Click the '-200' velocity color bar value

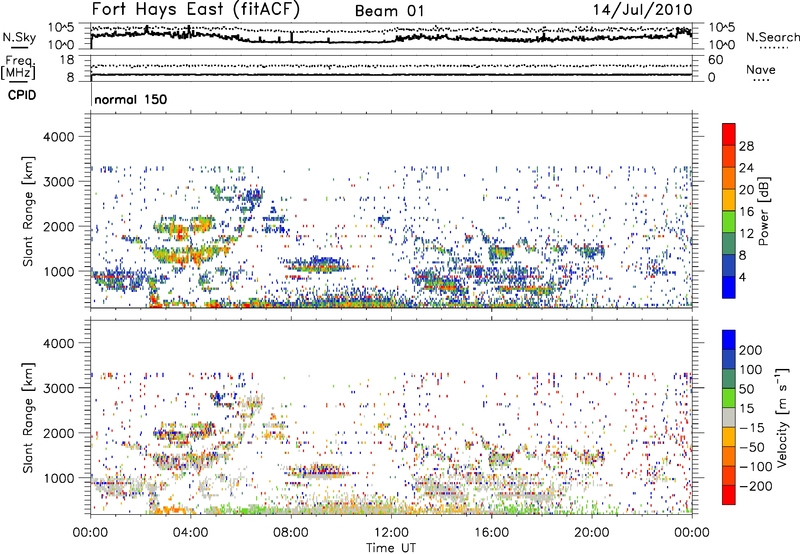pos(756,486)
